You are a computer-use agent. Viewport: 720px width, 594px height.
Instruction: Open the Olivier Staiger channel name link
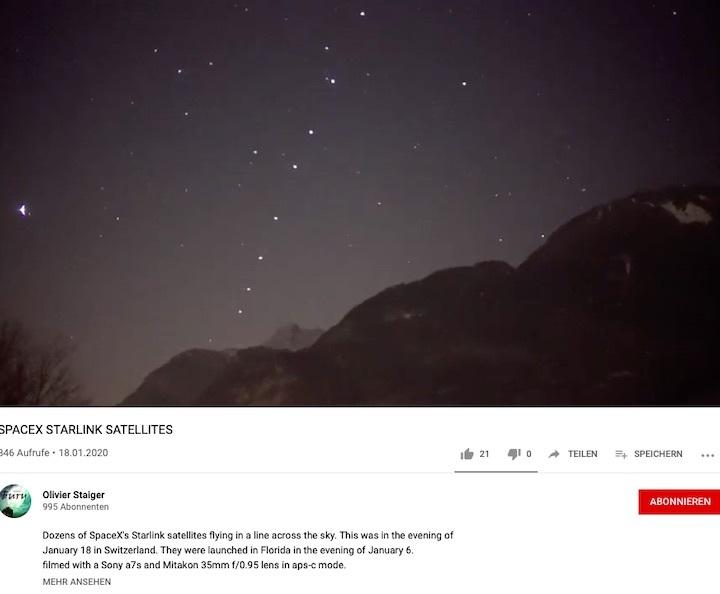coord(73,495)
